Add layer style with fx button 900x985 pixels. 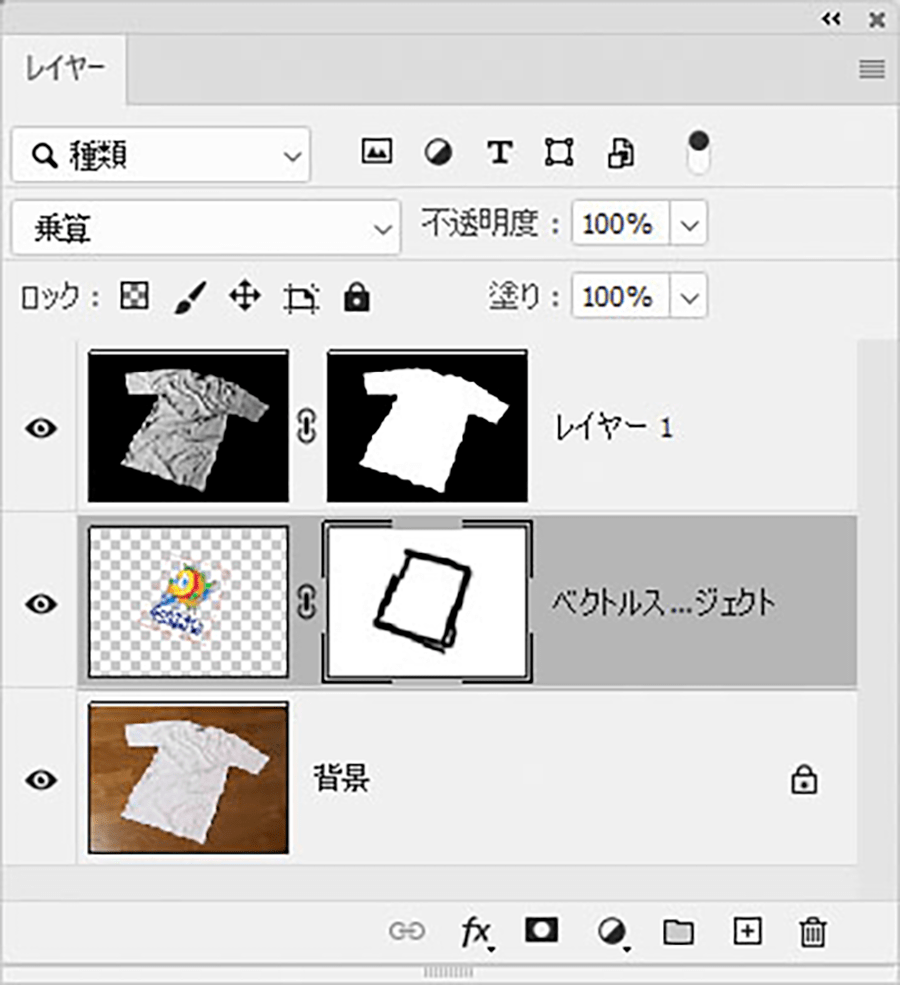pyautogui.click(x=476, y=932)
